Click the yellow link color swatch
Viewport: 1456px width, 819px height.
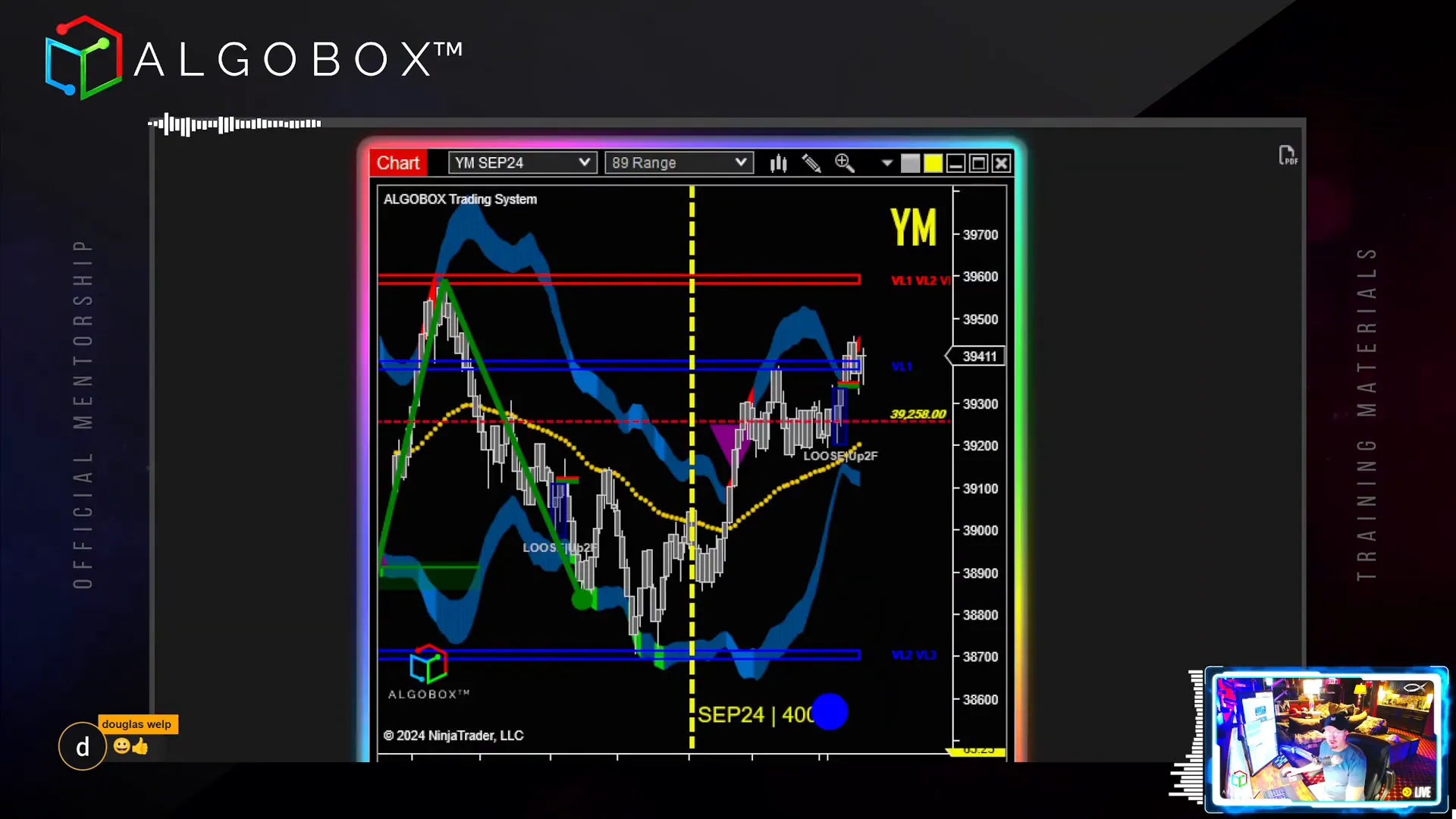click(x=933, y=163)
